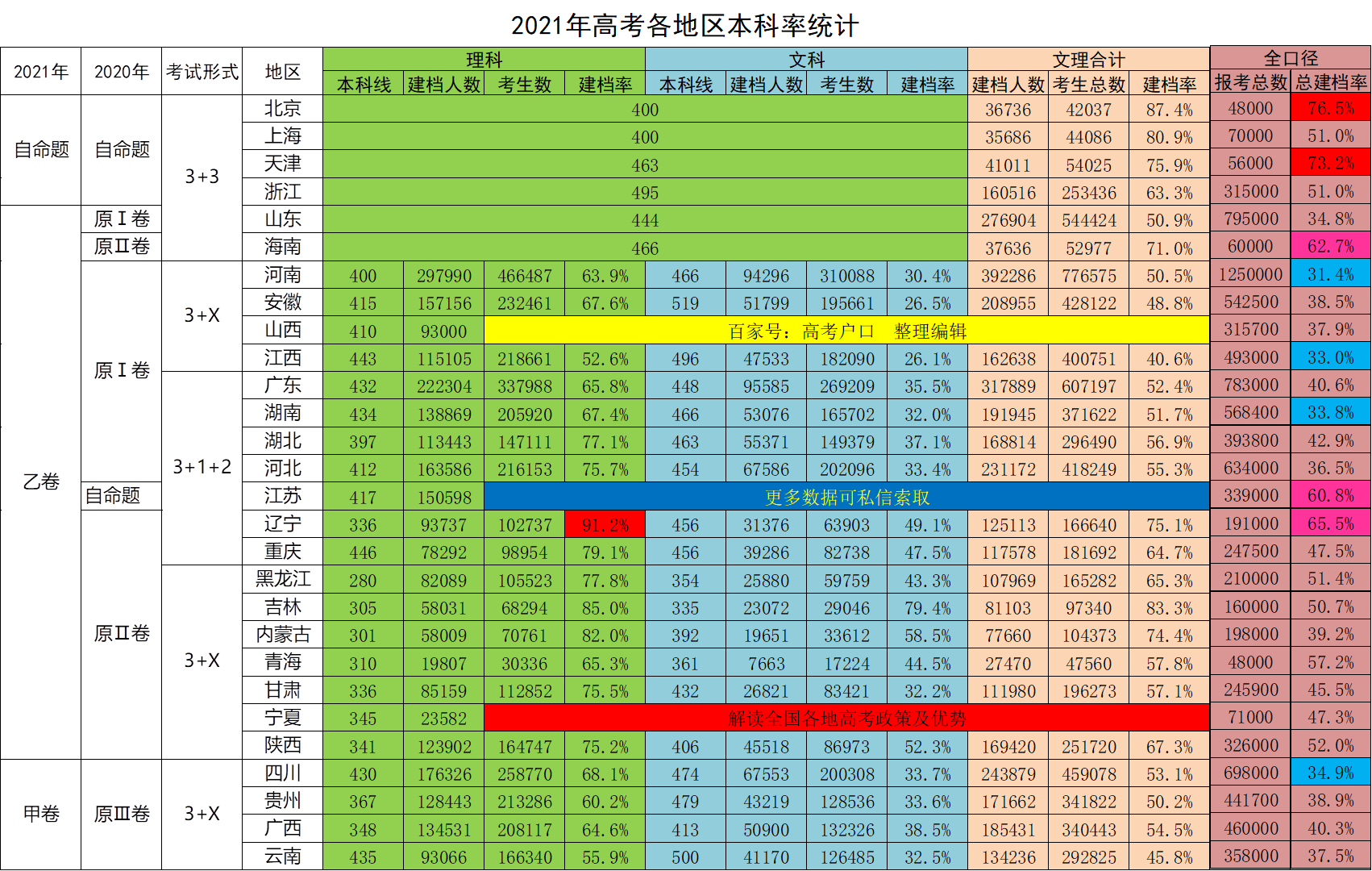The height and width of the screenshot is (871, 1372).
Task: Click the 3+3 exam format cell
Action: 202,177
